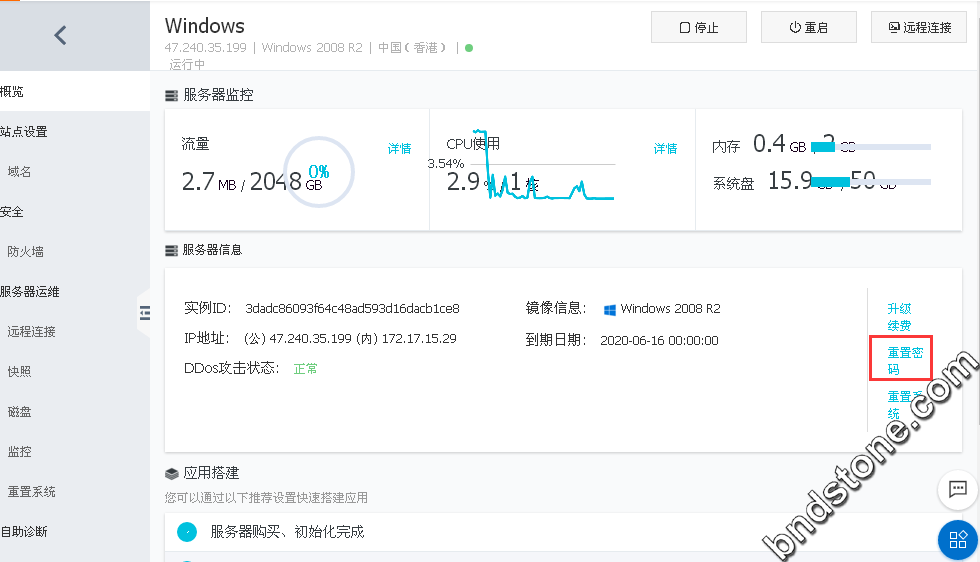Select 域名 domain in the sidebar
The width and height of the screenshot is (980, 562).
coord(20,172)
